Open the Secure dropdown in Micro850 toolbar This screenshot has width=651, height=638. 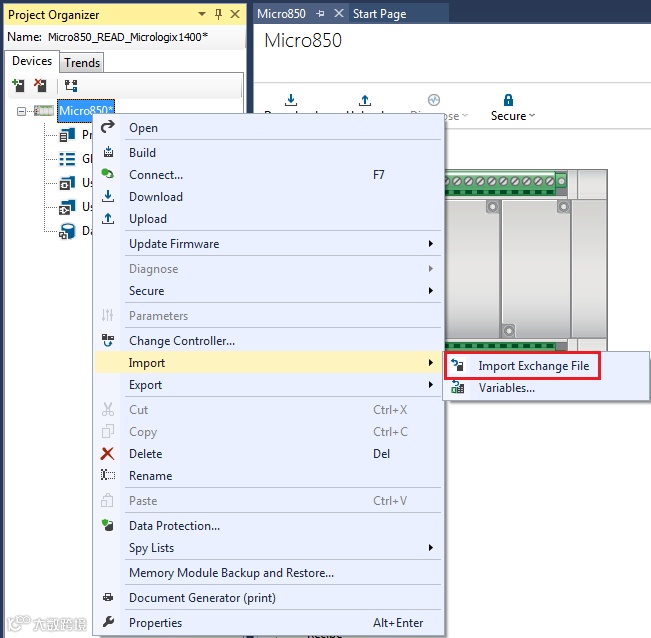(532, 115)
